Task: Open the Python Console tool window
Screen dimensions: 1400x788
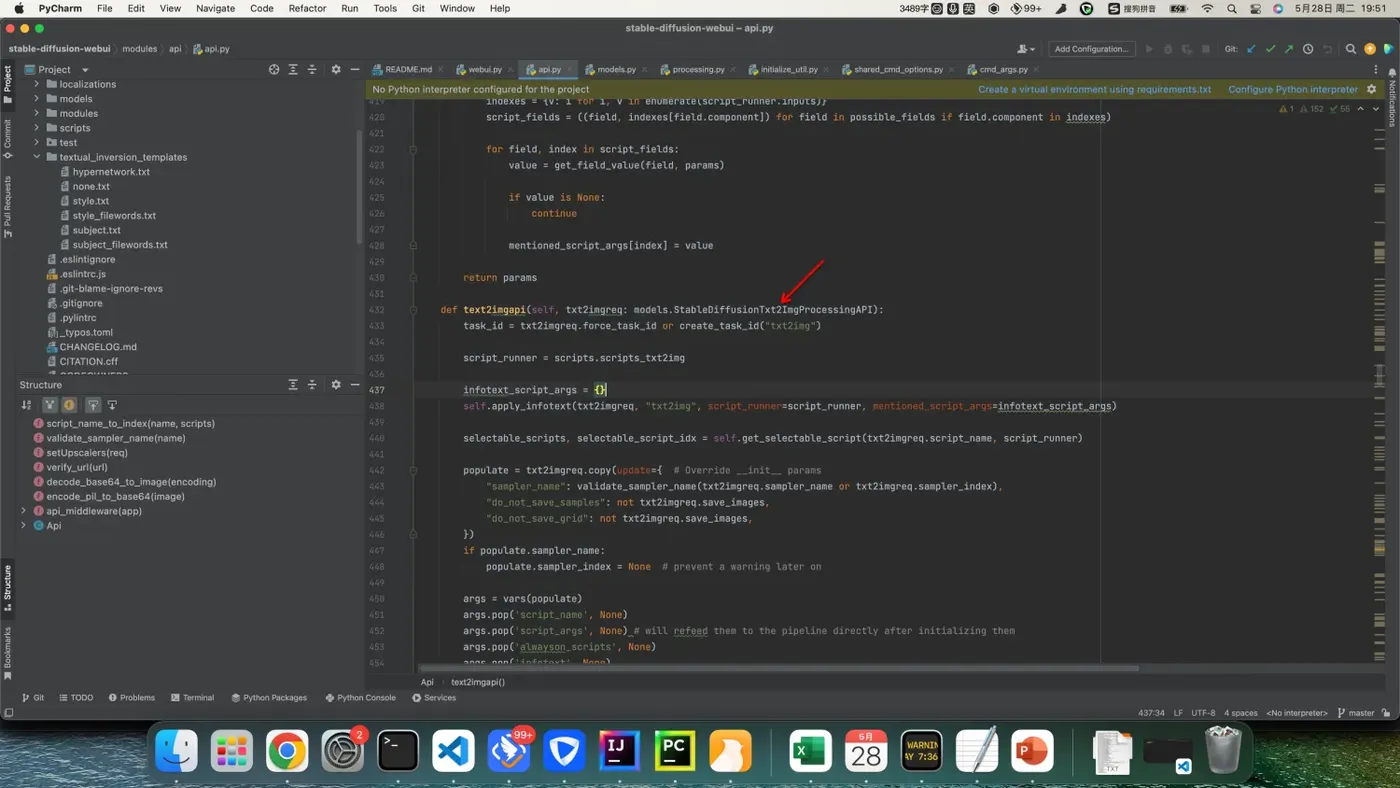Action: tap(360, 698)
